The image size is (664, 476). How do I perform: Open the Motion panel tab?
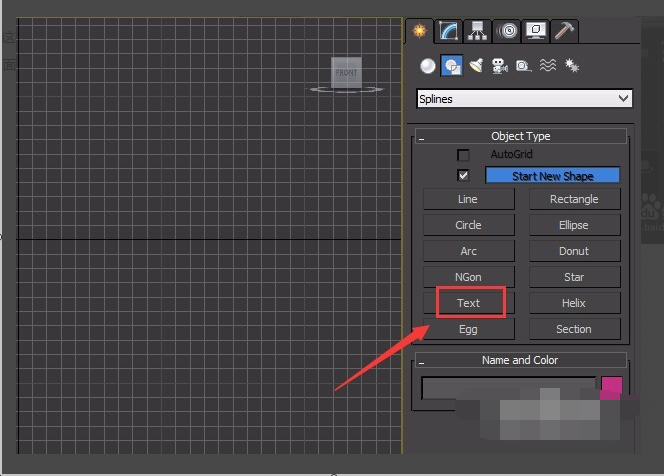tap(507, 31)
